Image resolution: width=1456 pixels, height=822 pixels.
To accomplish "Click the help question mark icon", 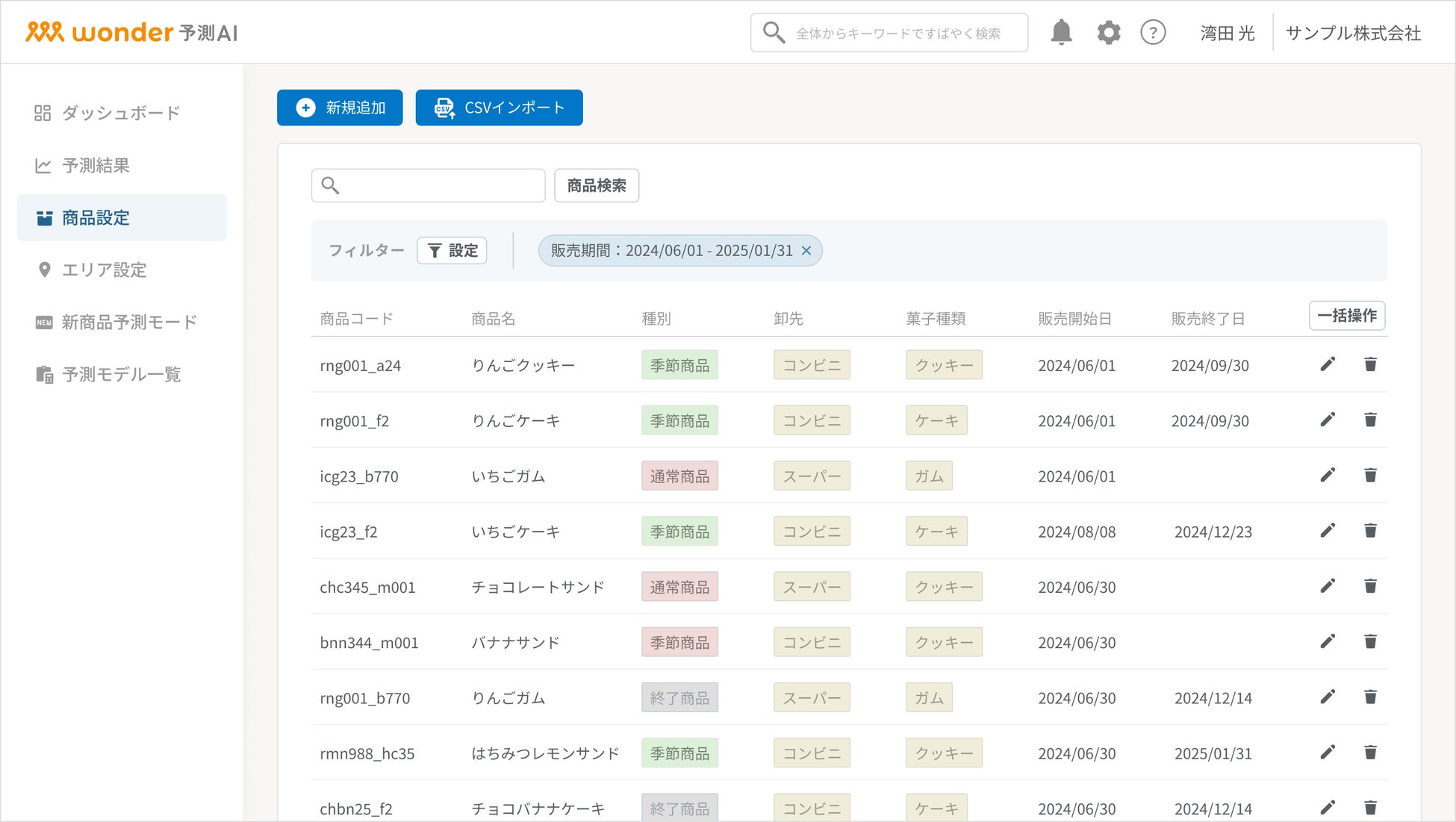I will pyautogui.click(x=1153, y=33).
